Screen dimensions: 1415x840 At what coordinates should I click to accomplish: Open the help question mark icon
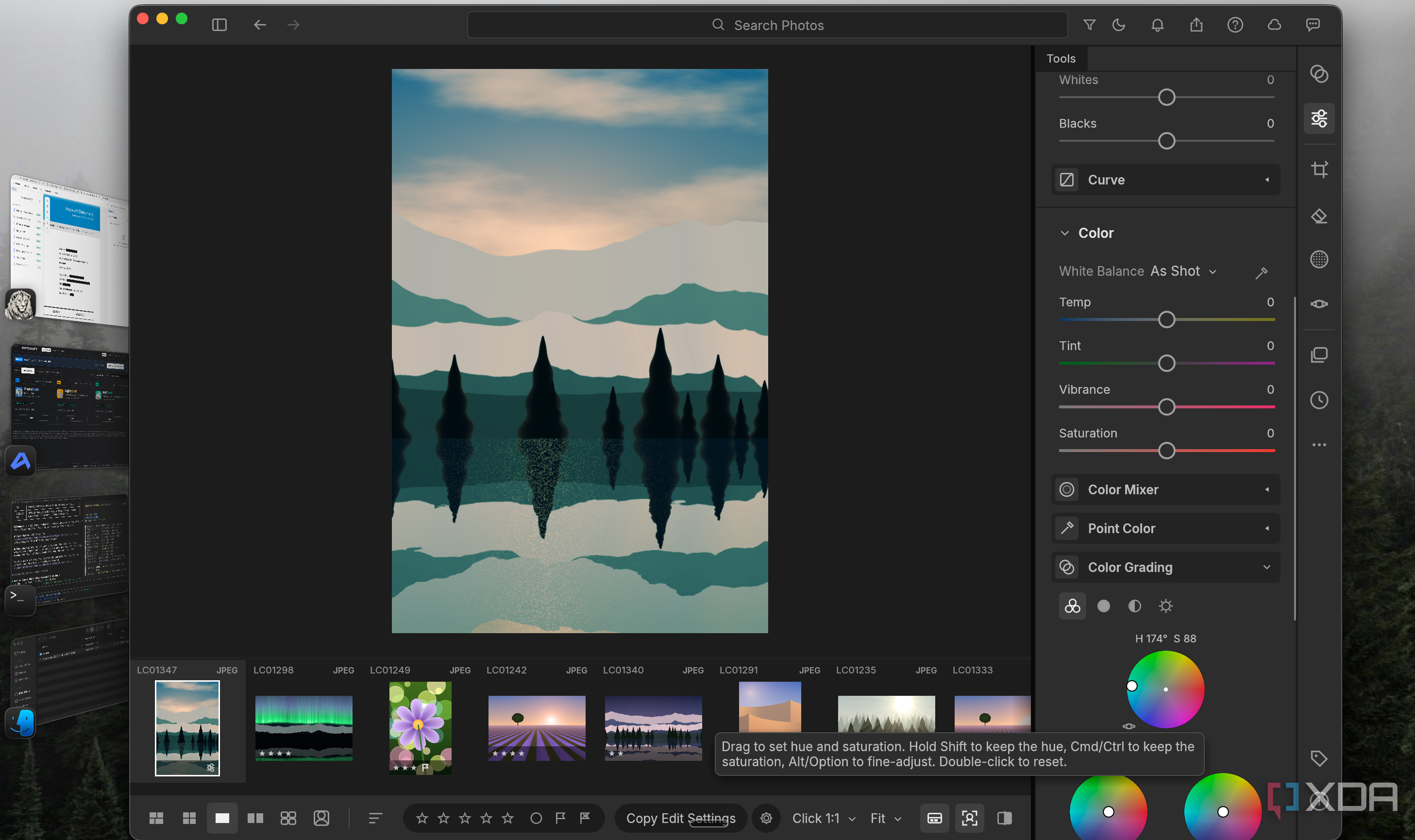1235,25
